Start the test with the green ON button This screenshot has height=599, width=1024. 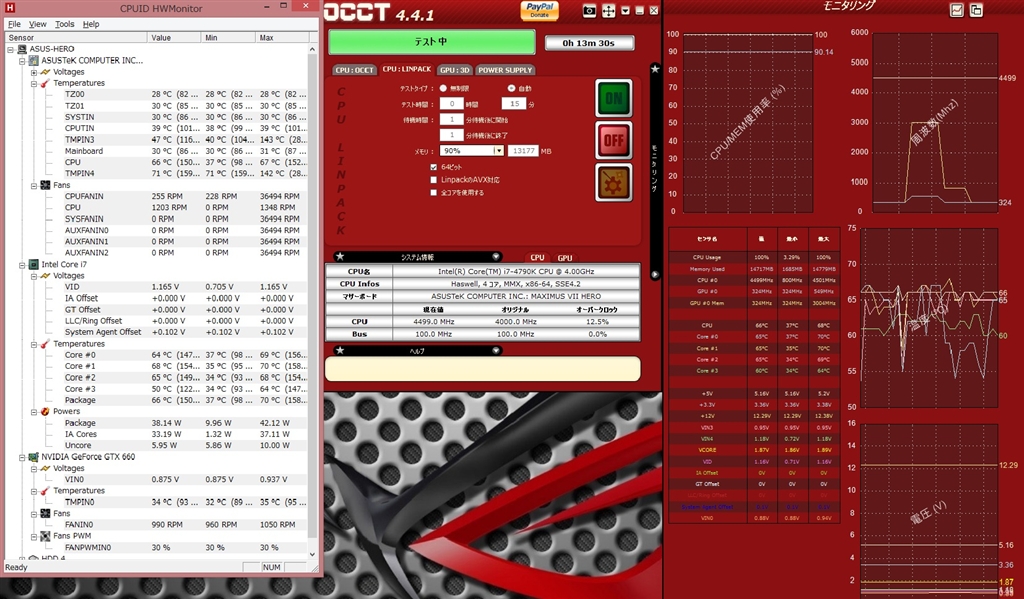click(x=613, y=98)
